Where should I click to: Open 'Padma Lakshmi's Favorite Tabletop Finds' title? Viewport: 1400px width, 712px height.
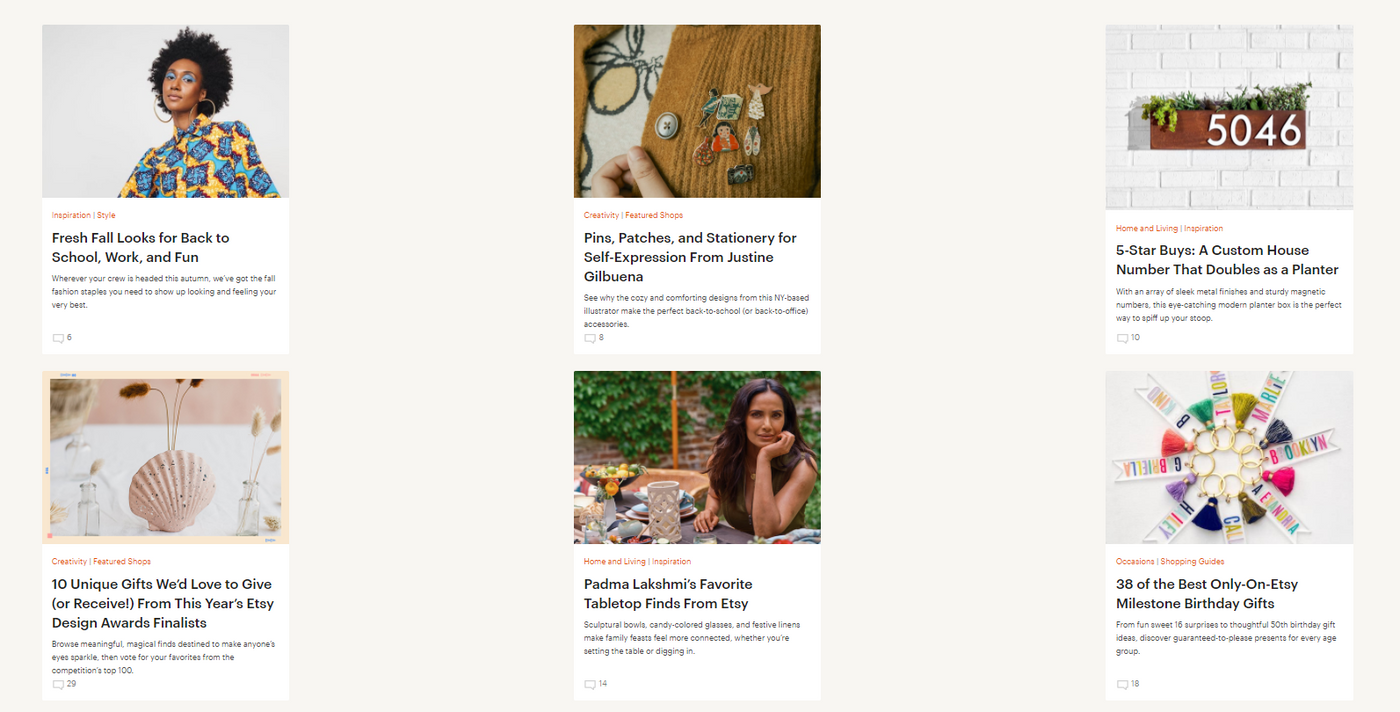(668, 594)
